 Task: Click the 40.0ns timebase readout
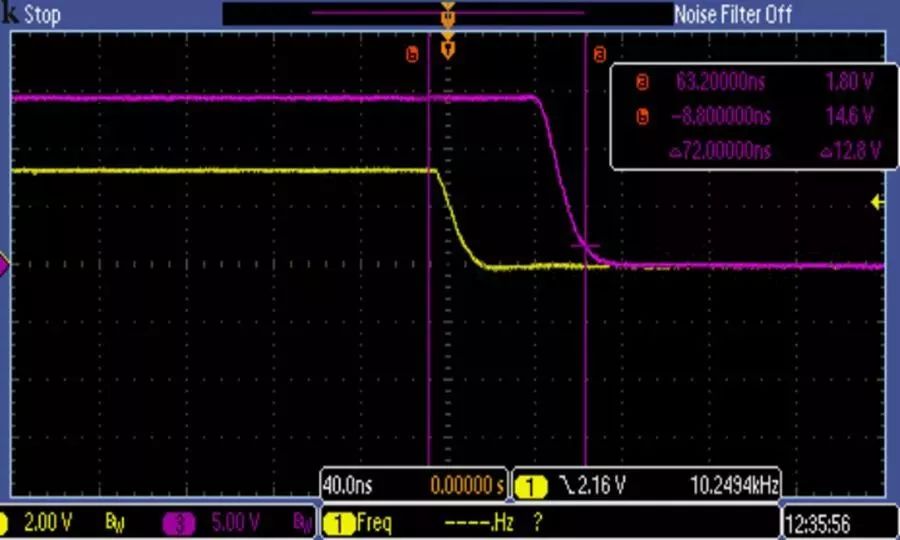pos(347,486)
